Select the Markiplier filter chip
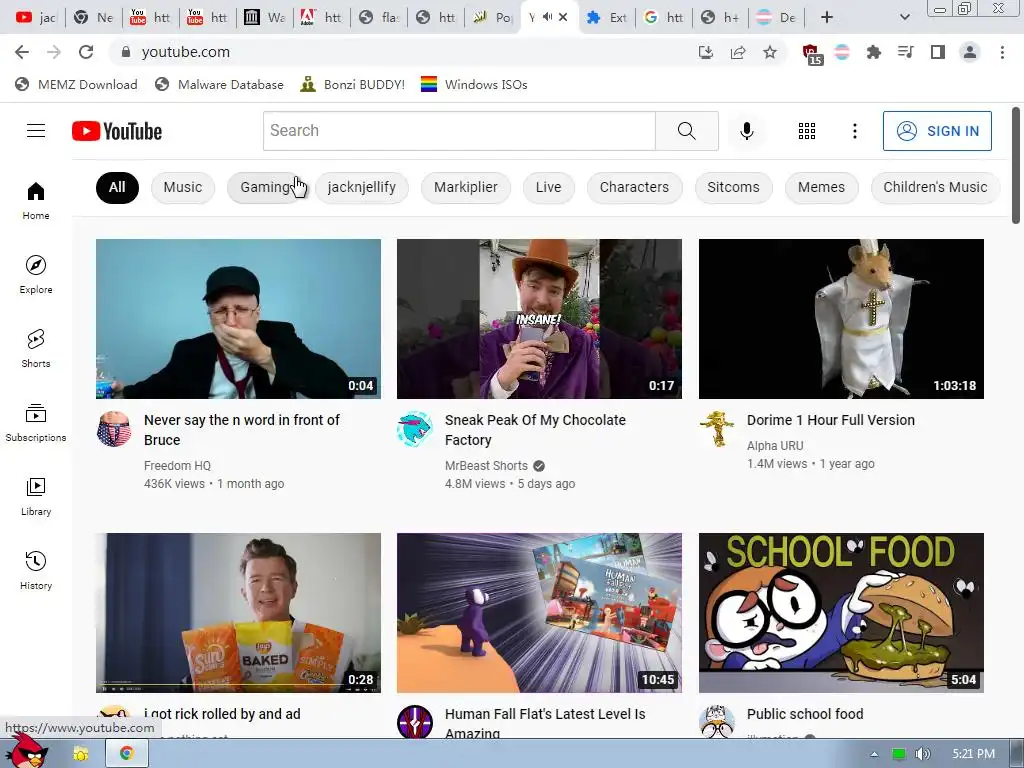Screen dimensions: 1024x768 click(466, 187)
